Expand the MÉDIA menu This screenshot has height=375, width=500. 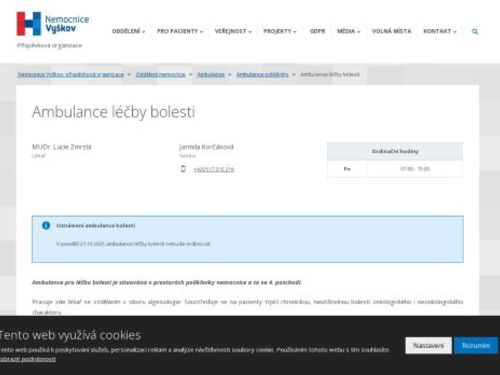pyautogui.click(x=349, y=31)
